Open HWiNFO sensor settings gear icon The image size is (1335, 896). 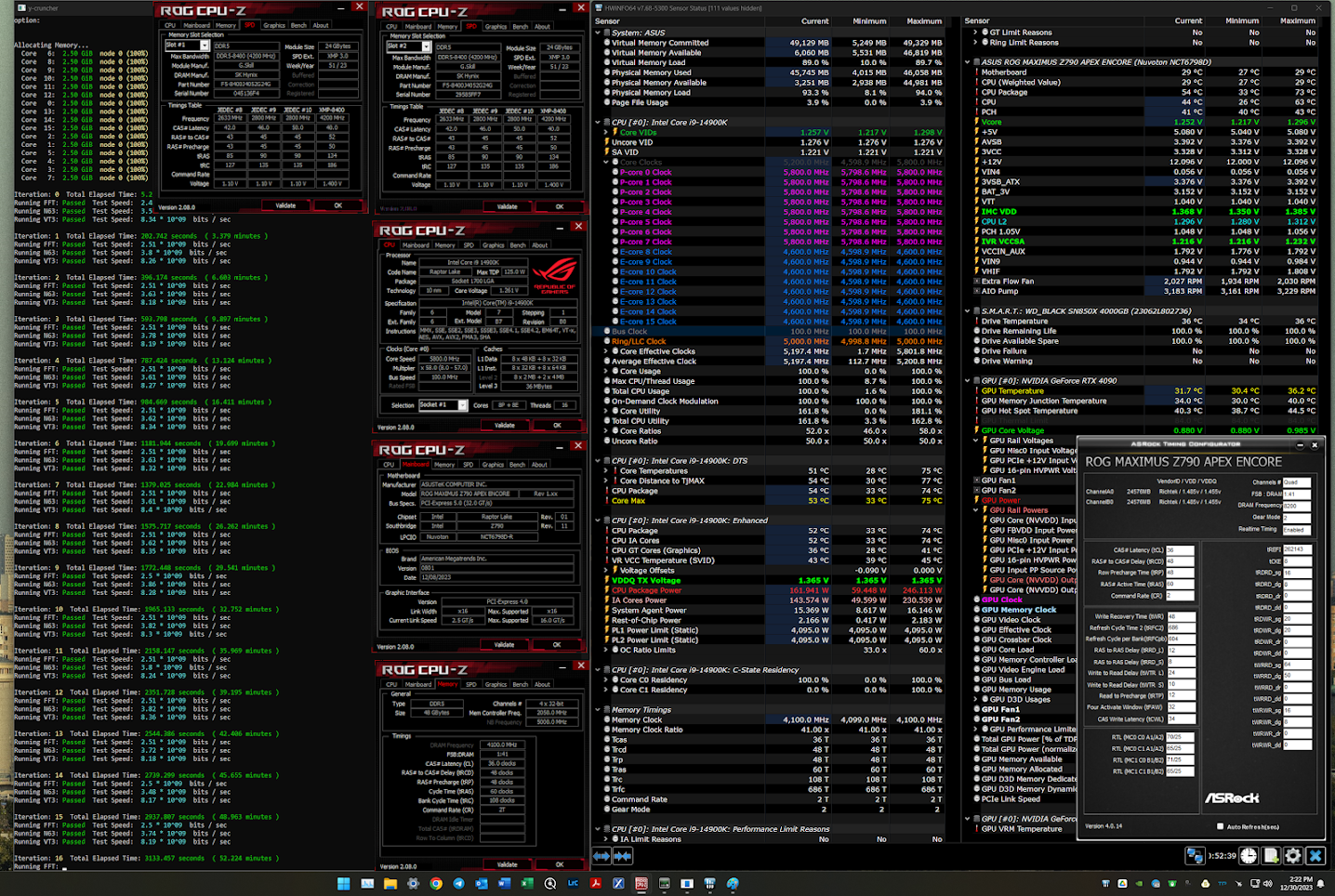coord(1293,855)
